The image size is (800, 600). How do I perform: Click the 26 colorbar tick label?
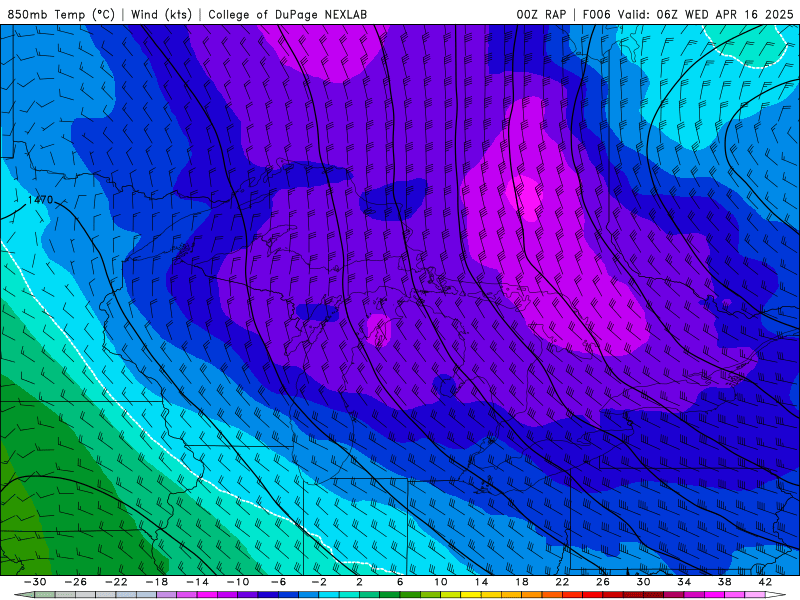point(603,582)
